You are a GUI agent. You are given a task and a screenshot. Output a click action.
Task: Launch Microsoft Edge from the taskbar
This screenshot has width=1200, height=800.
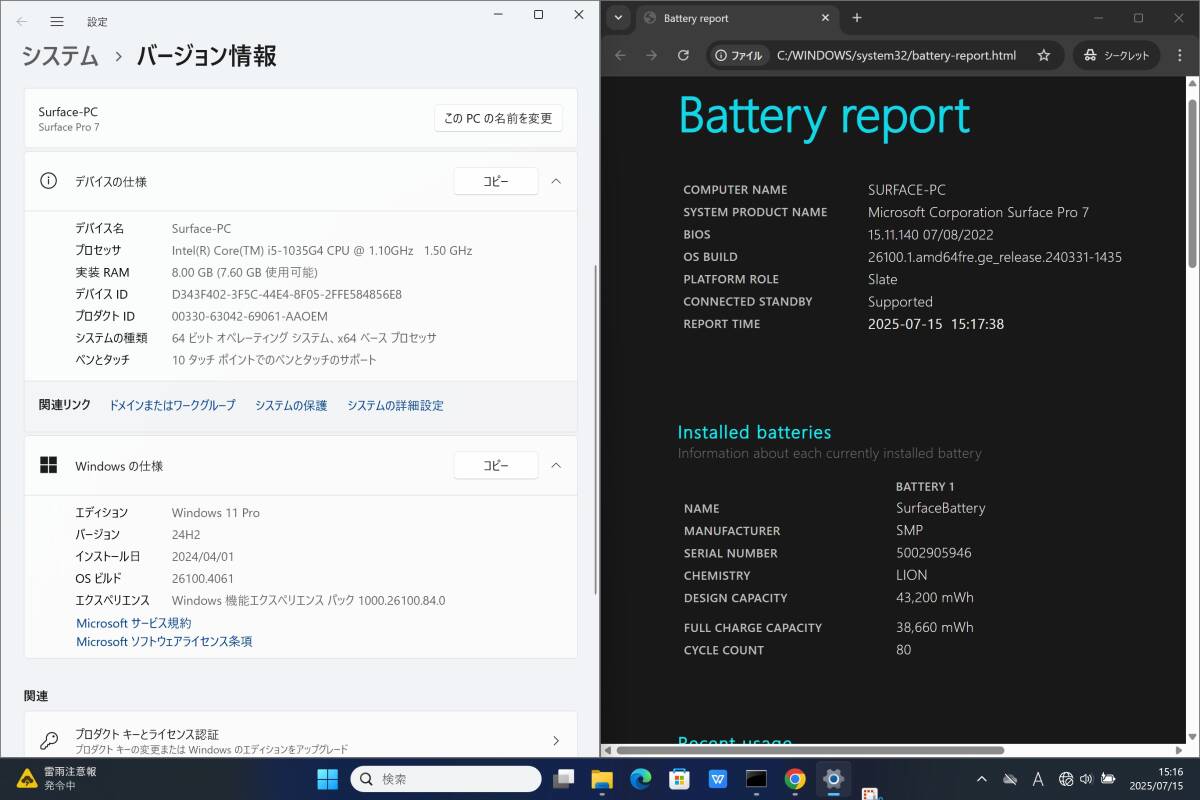[x=641, y=778]
